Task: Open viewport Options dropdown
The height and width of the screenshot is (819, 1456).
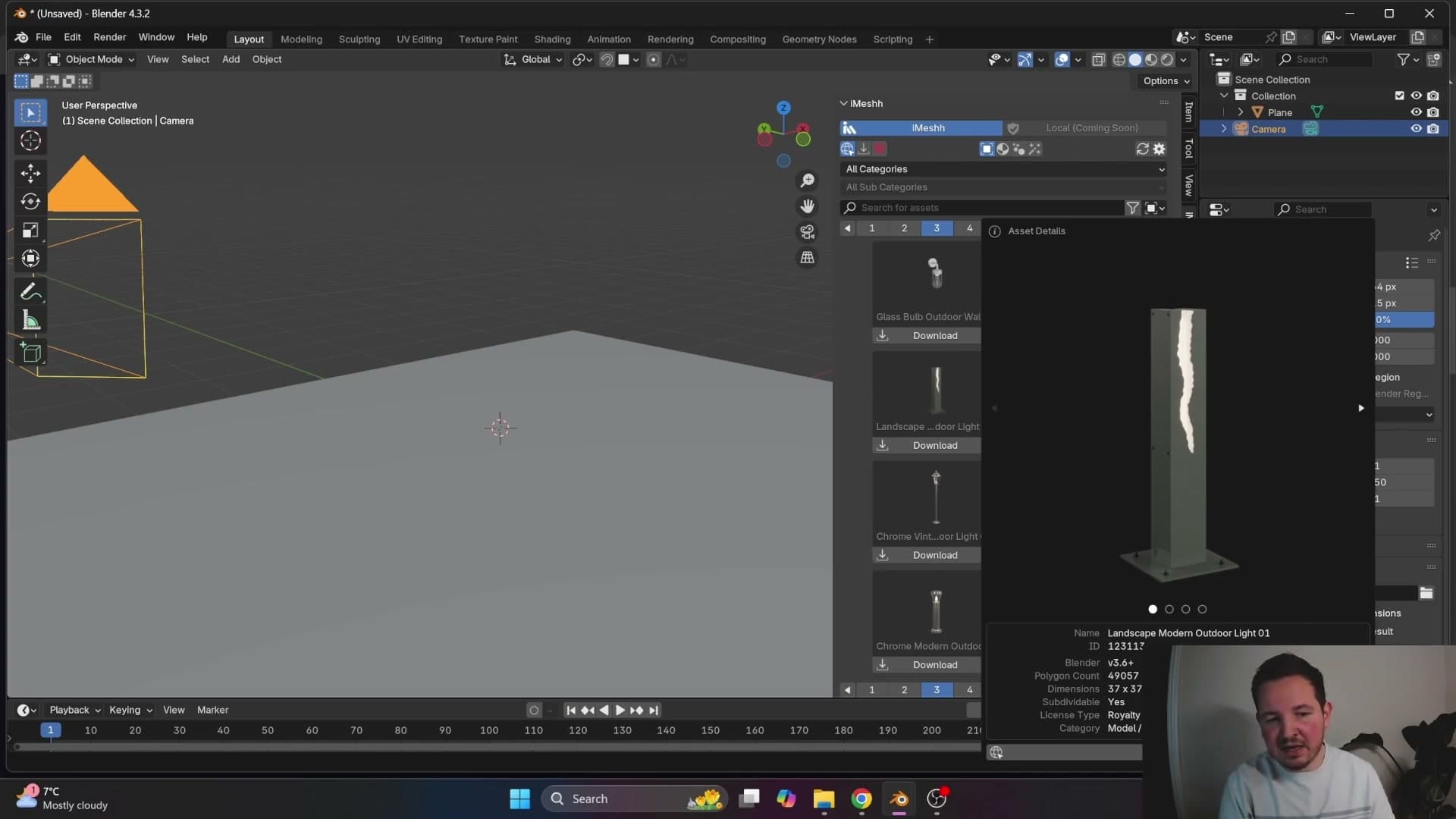Action: point(1166,81)
